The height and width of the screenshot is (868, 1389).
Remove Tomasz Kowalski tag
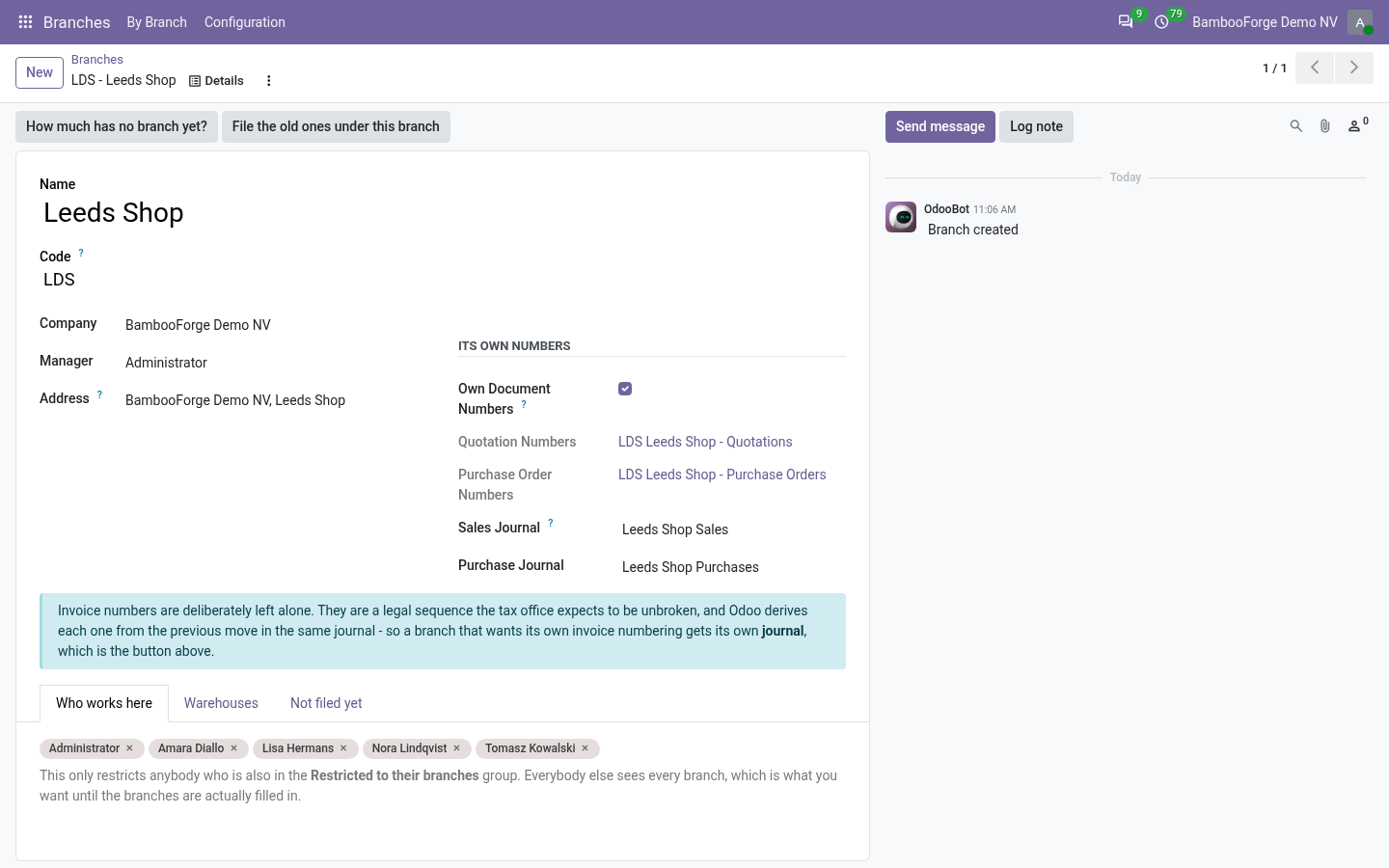point(585,748)
